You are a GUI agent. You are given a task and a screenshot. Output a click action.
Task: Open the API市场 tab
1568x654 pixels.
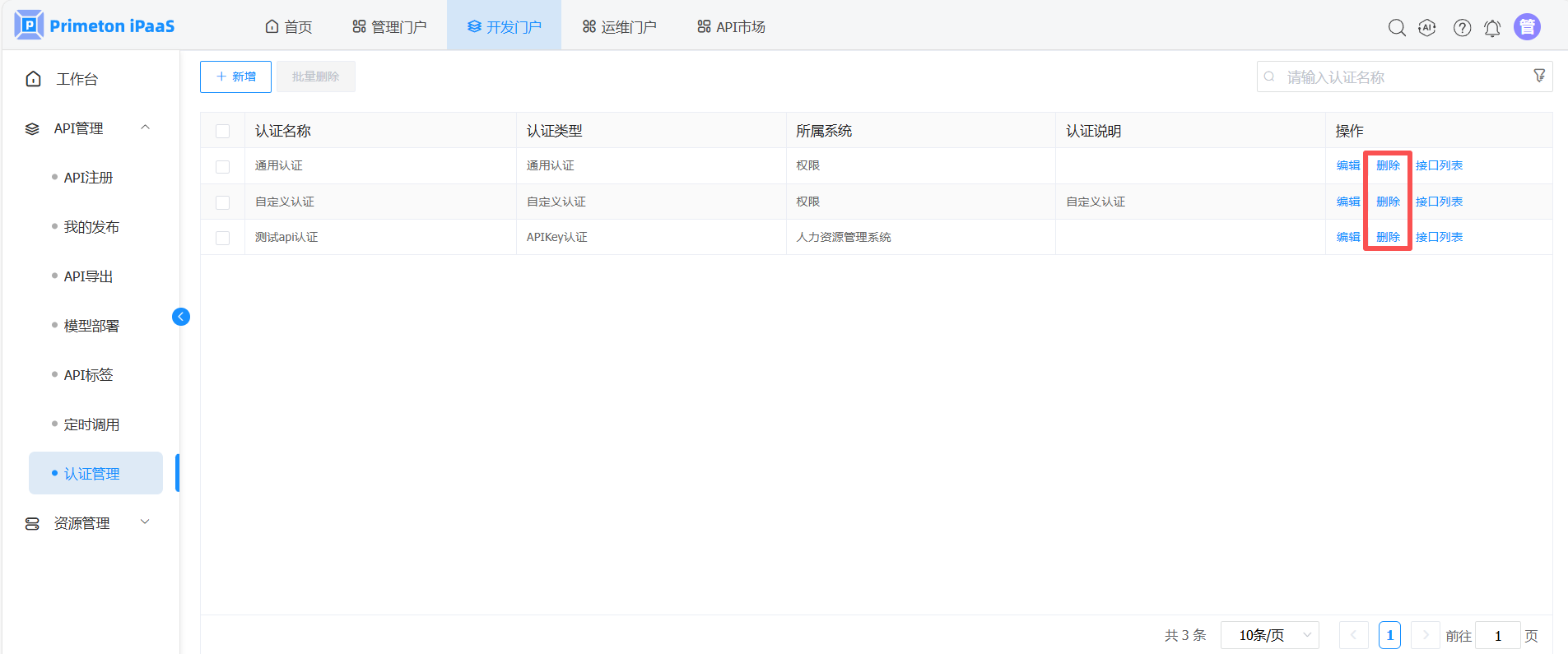tap(731, 27)
